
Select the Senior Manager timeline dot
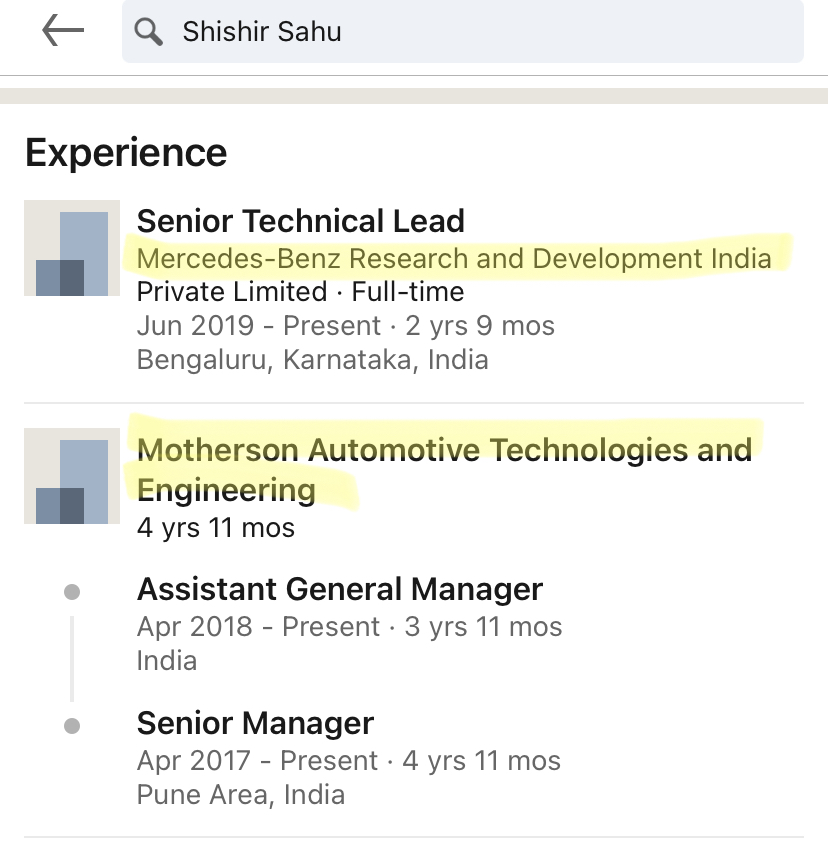(x=72, y=726)
